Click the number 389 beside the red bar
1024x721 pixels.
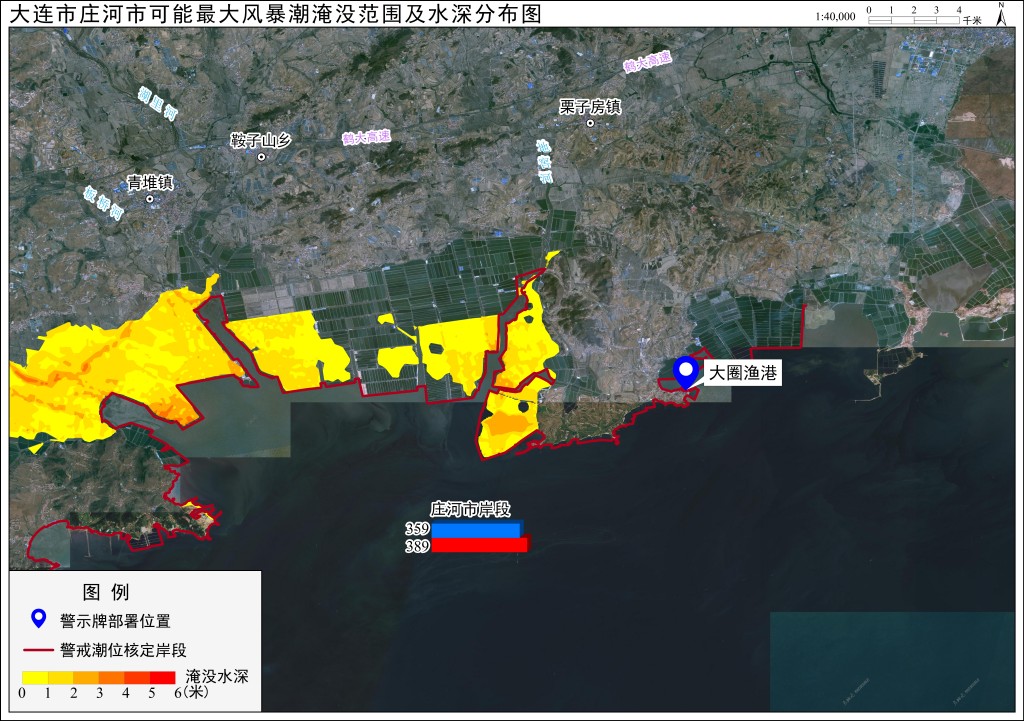pyautogui.click(x=417, y=546)
